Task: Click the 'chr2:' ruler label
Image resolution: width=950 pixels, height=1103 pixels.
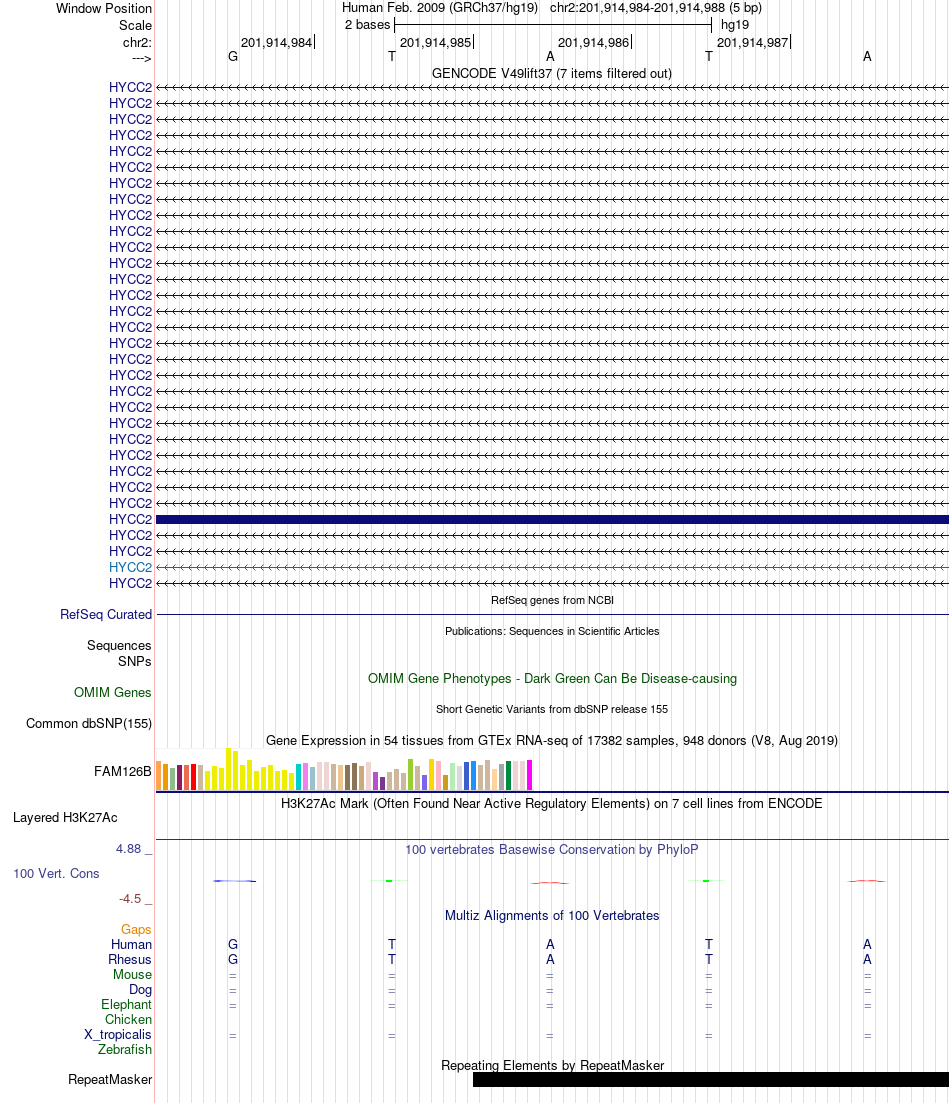Action: (137, 42)
